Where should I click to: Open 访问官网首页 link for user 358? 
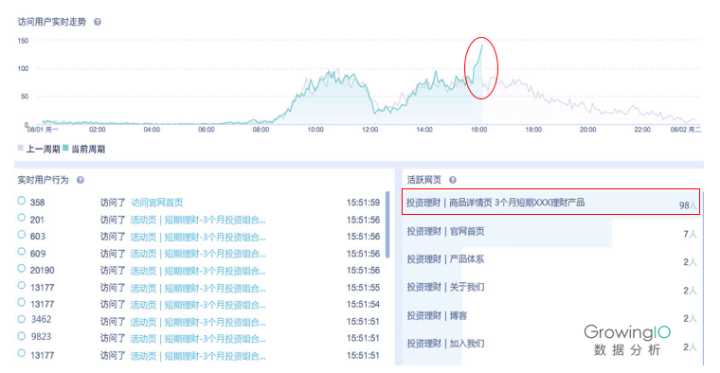tap(157, 203)
